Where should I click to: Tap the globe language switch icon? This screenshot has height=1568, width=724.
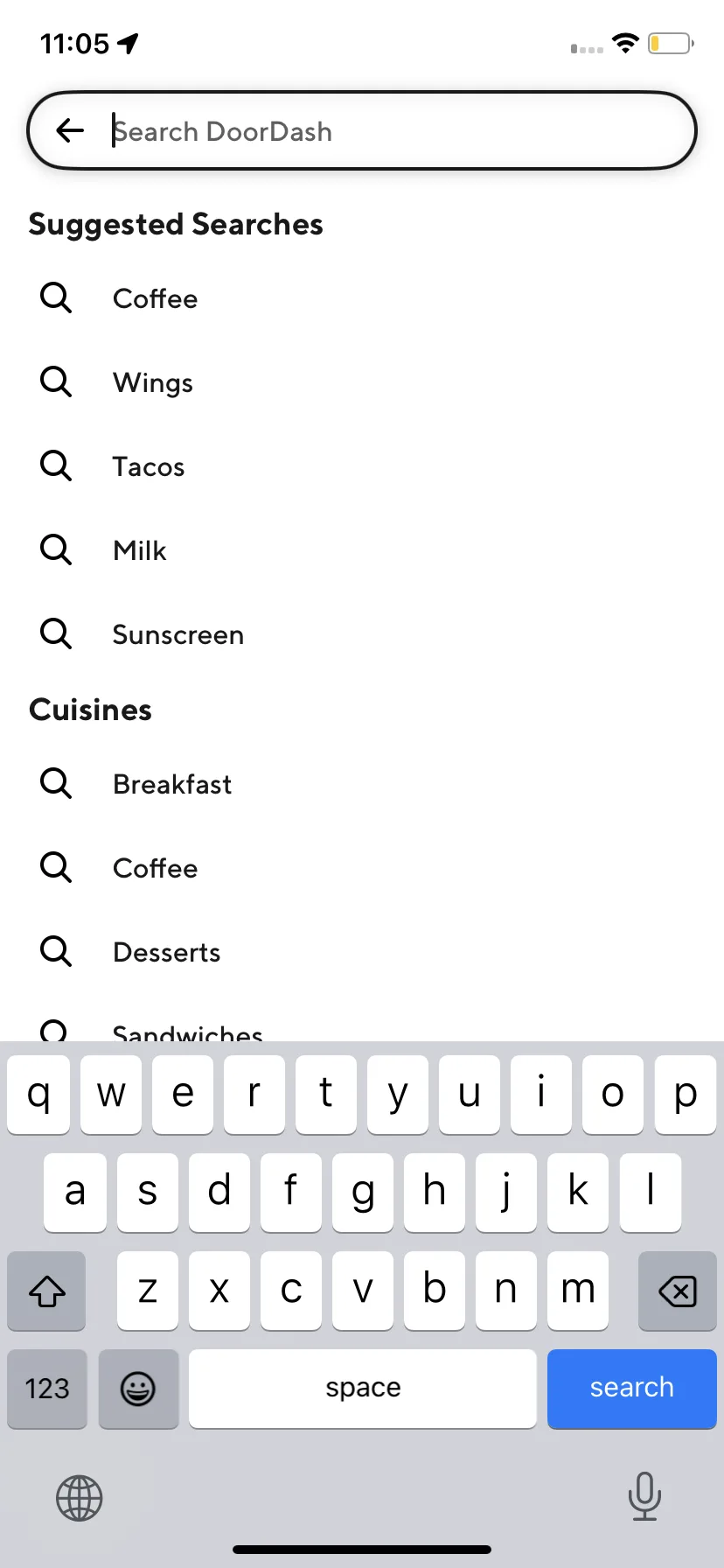point(80,1498)
